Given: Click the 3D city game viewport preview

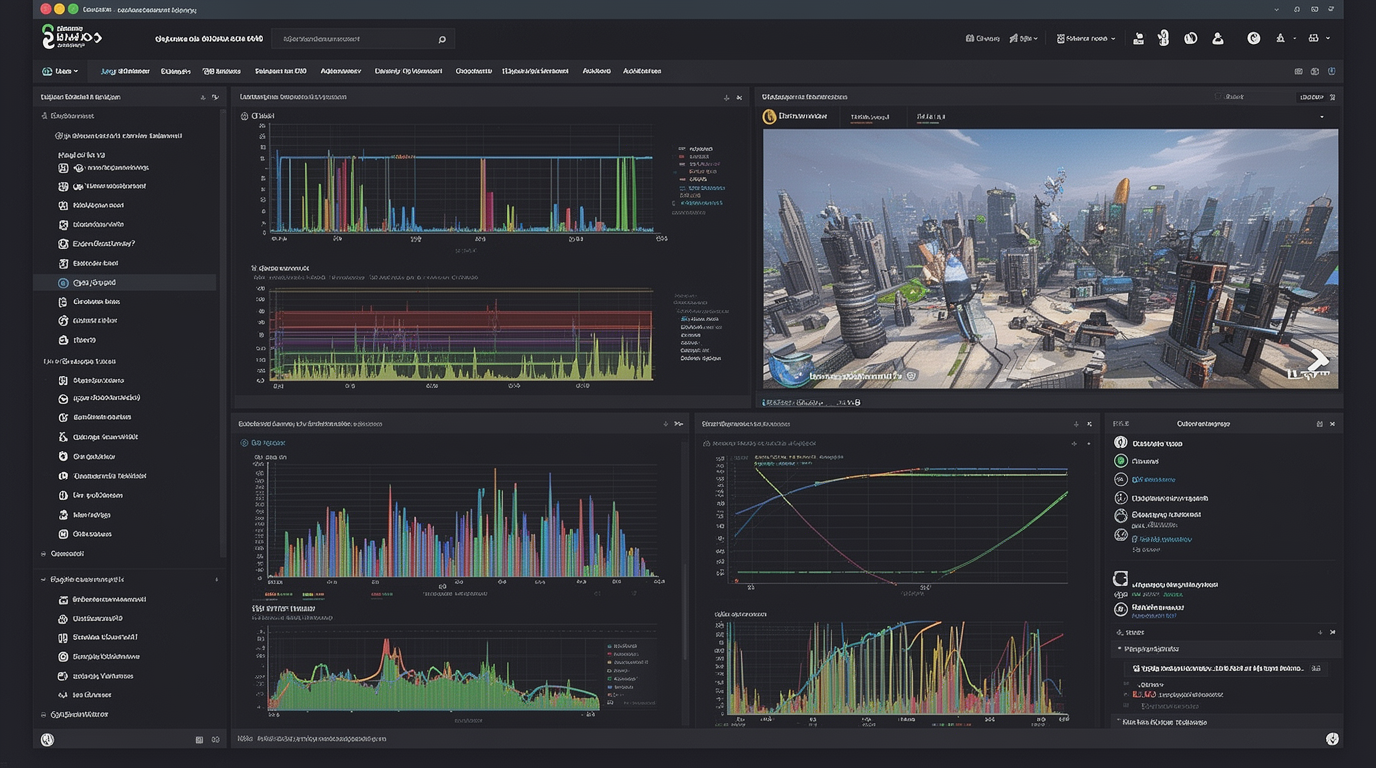Looking at the screenshot, I should tap(1050, 258).
